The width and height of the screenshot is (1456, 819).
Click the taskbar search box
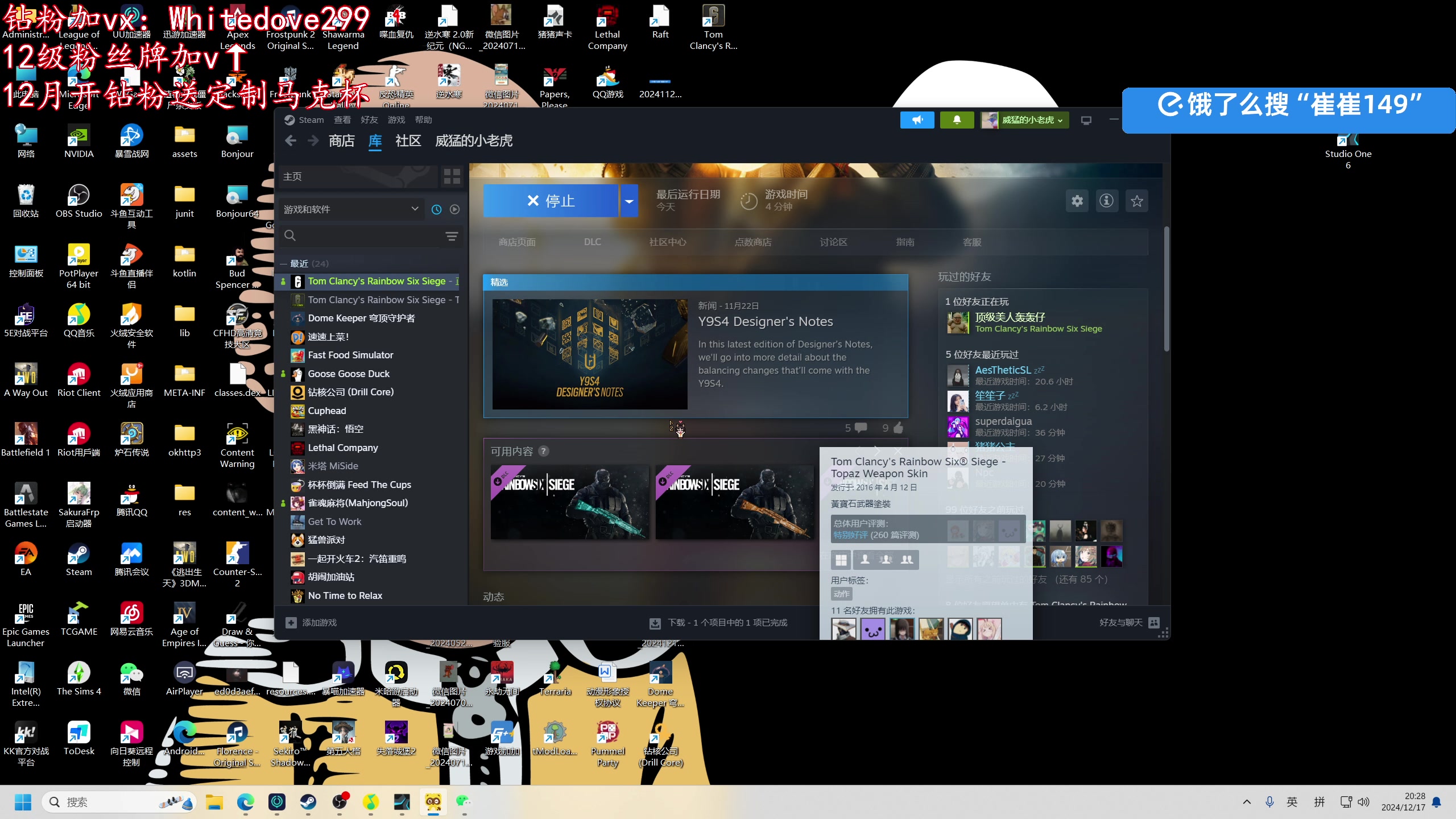(119, 802)
